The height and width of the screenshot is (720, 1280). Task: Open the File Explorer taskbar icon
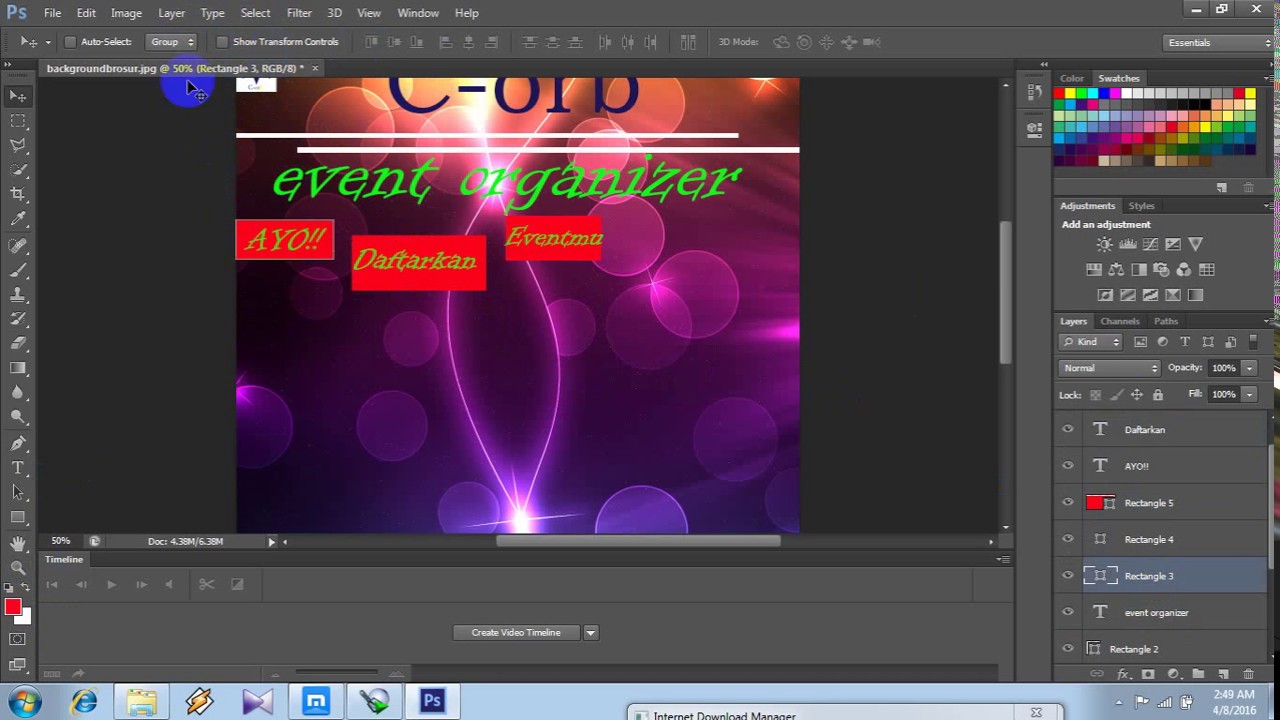141,702
